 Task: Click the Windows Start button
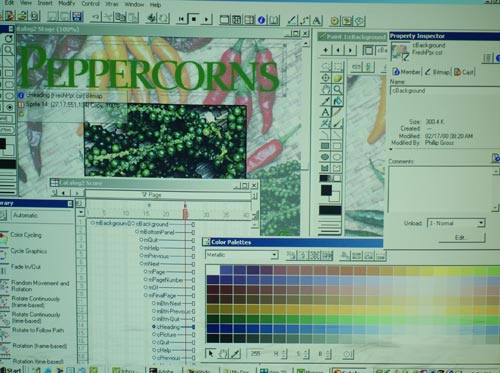click(11, 370)
